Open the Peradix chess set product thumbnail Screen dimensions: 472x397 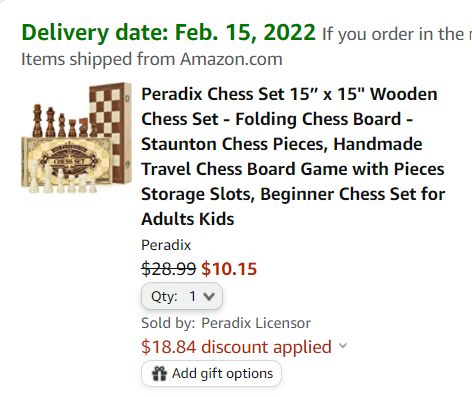point(76,138)
